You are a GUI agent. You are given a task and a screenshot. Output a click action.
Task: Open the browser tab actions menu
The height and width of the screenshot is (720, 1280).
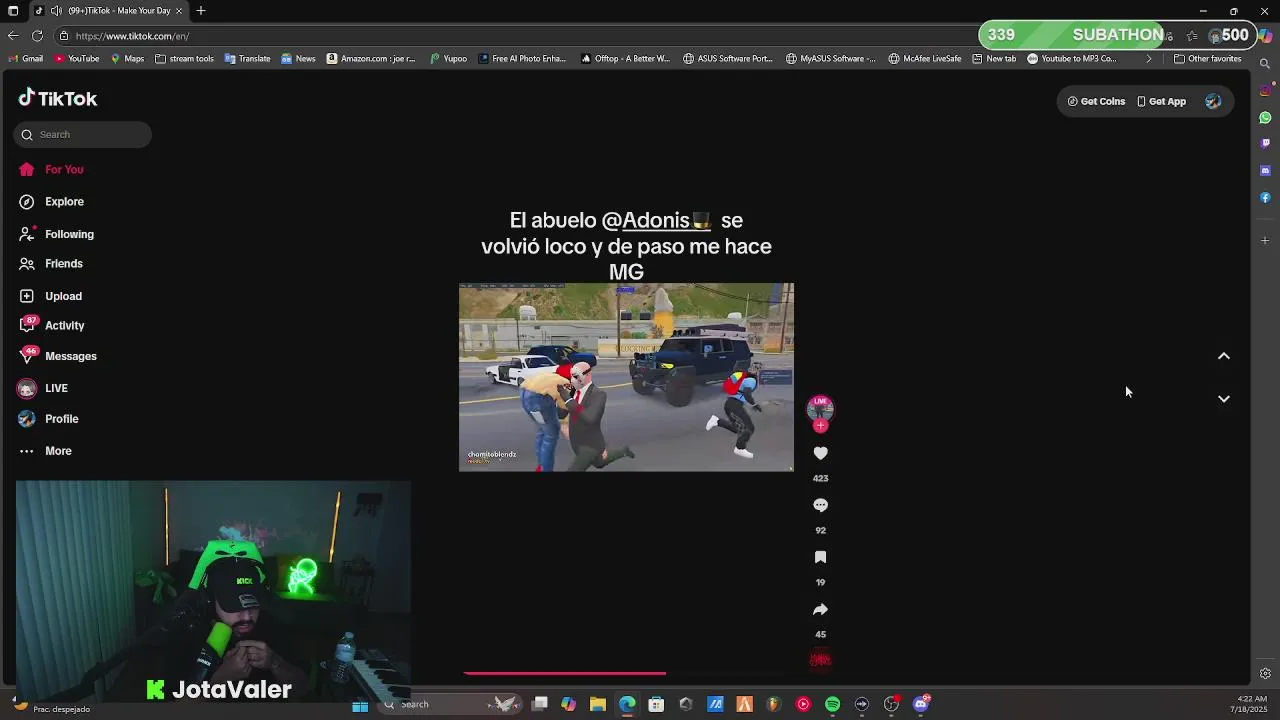pyautogui.click(x=13, y=11)
